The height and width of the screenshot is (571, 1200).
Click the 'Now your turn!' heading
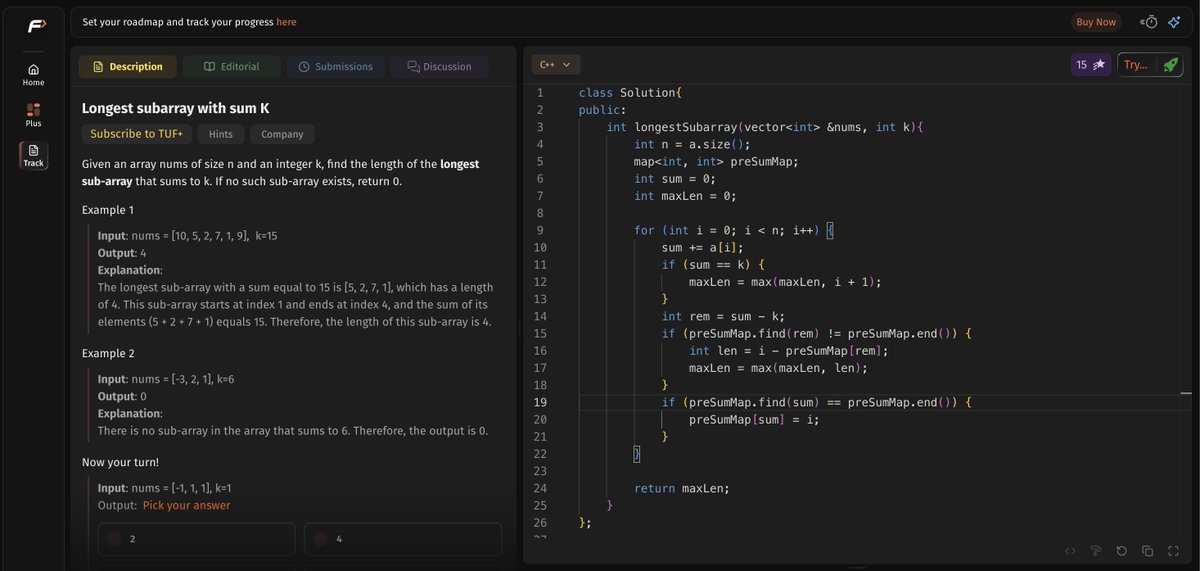[x=120, y=462]
